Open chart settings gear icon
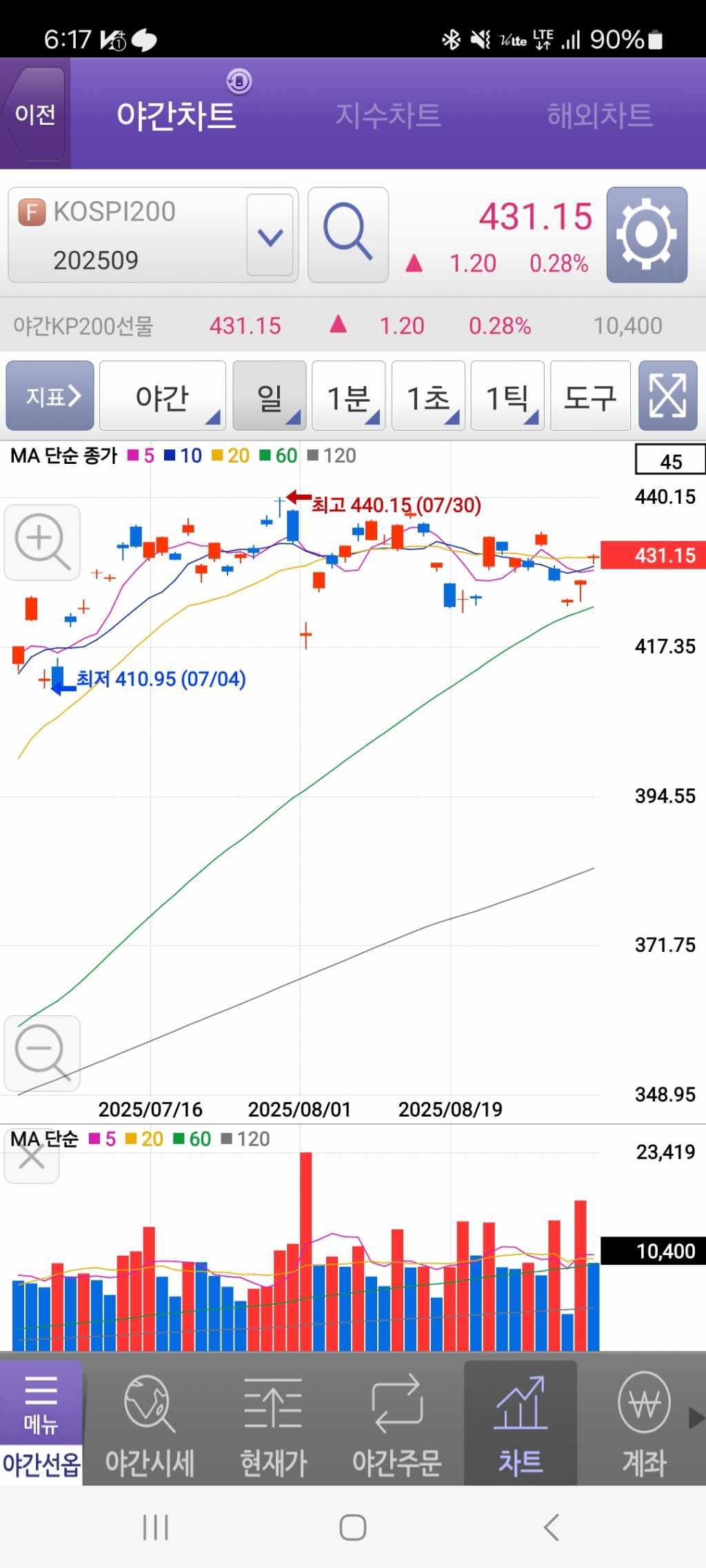Viewport: 706px width, 1568px height. click(646, 234)
